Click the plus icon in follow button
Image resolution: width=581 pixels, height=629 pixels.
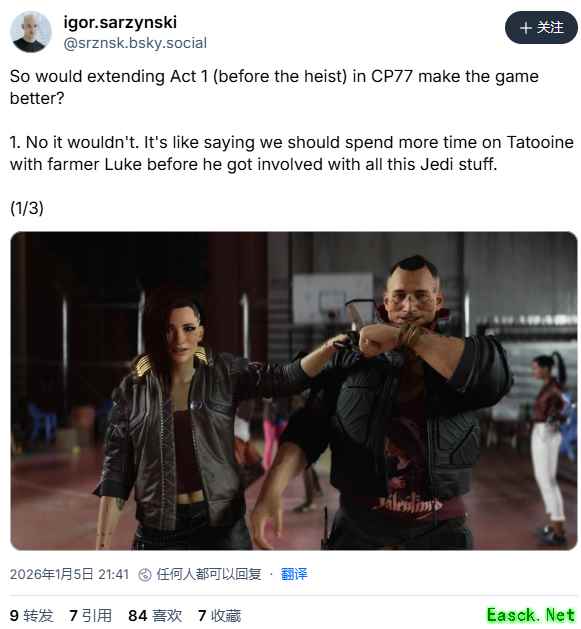[526, 28]
